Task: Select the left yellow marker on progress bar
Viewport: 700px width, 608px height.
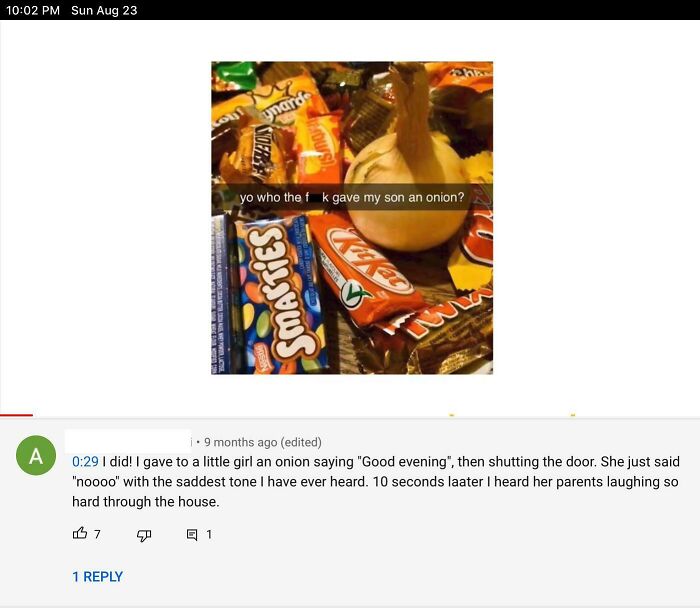Action: coord(451,415)
